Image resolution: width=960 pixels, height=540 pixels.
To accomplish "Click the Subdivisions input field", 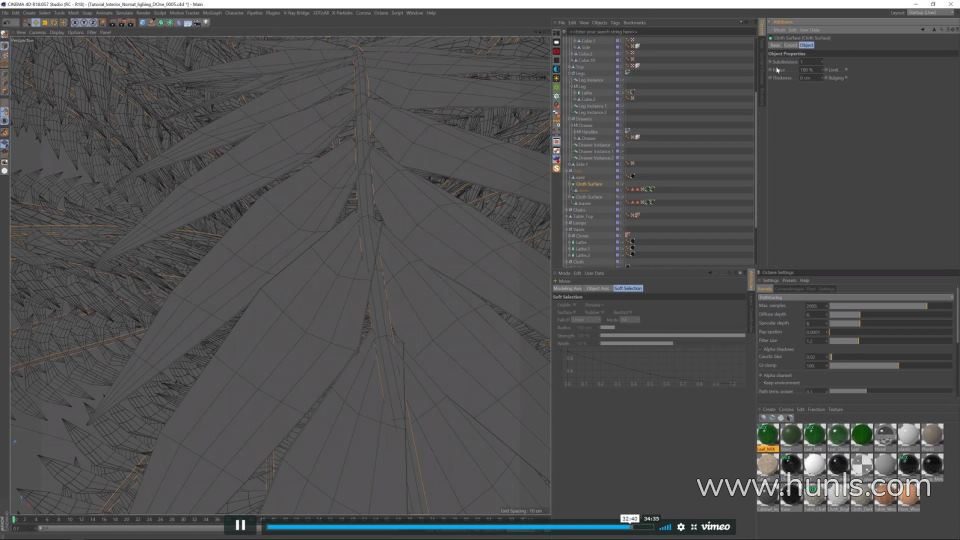I will point(811,61).
